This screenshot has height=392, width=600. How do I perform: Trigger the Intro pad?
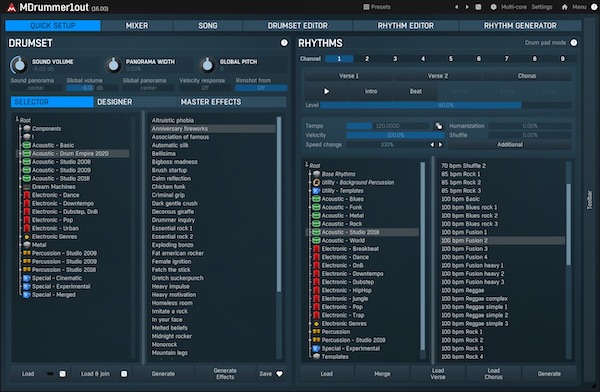[371, 91]
